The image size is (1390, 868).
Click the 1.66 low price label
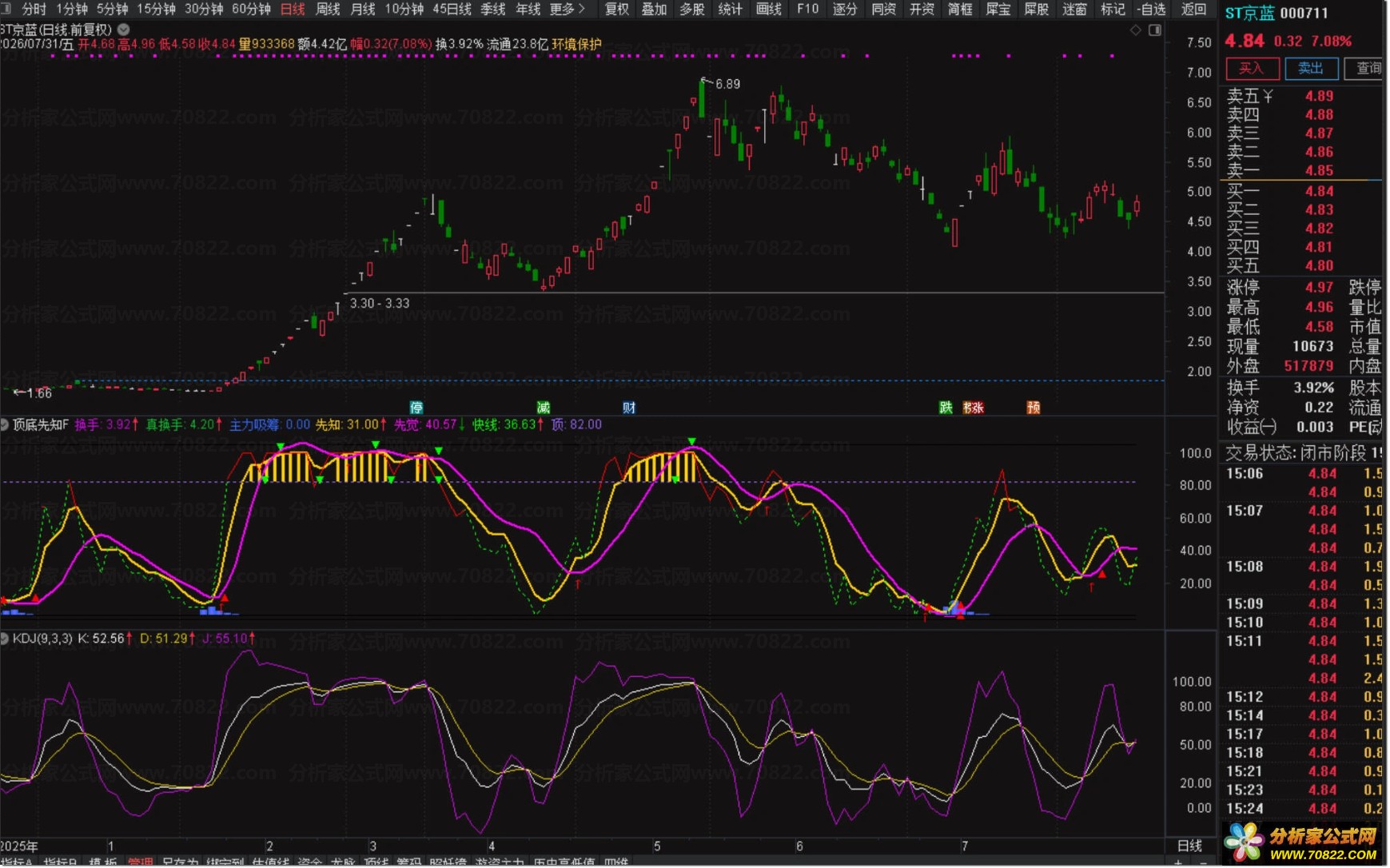tap(39, 393)
